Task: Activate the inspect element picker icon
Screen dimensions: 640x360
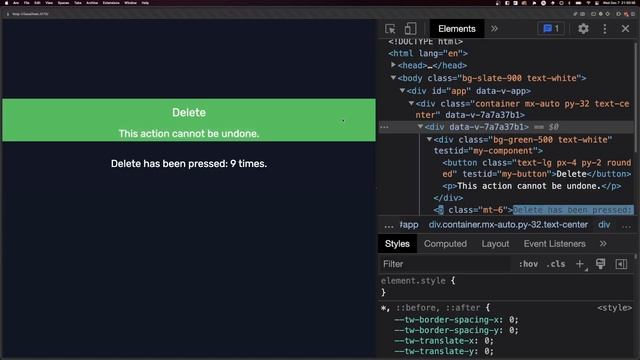Action: 390,29
